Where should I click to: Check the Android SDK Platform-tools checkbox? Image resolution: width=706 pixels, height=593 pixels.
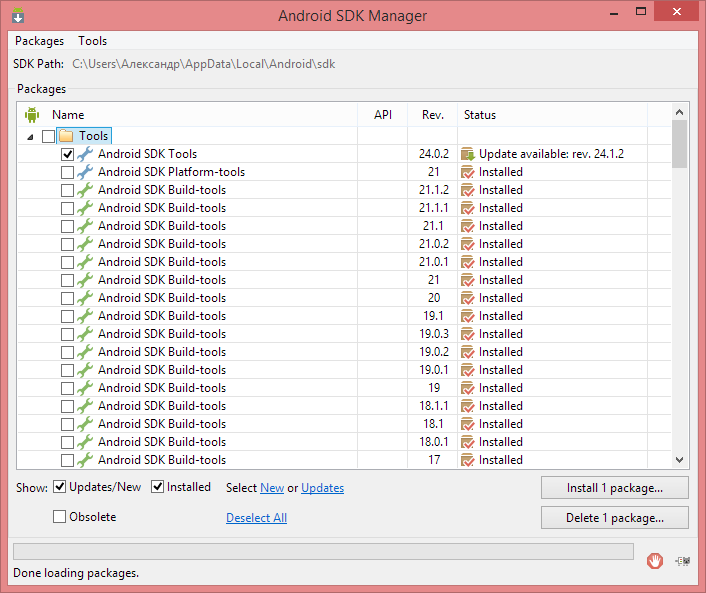(68, 172)
